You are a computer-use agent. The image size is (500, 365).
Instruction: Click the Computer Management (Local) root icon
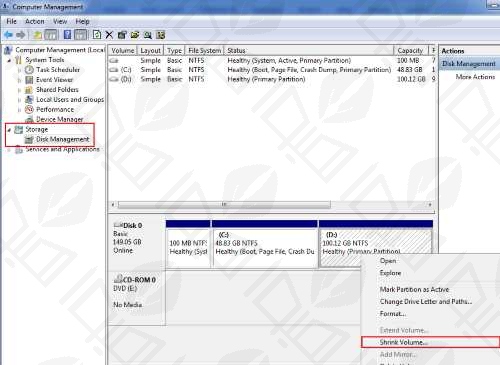pyautogui.click(x=8, y=50)
